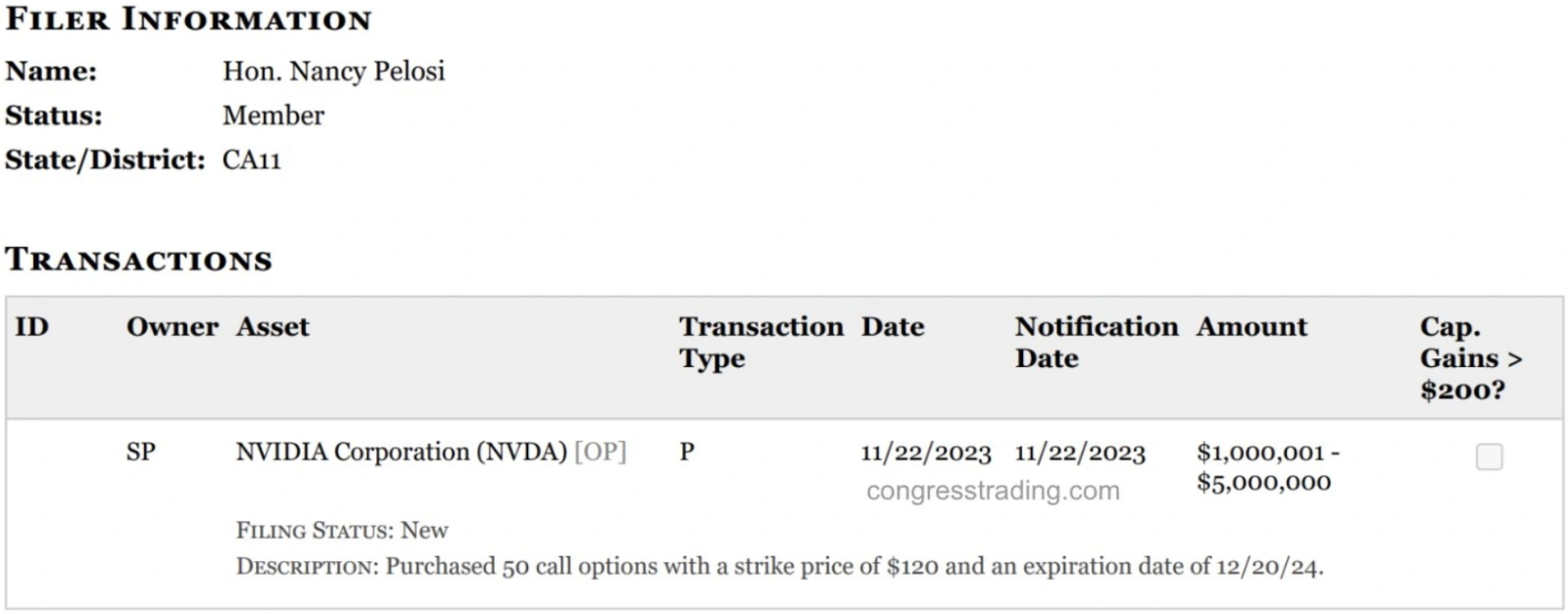Click the $1,000,001 - $5,000,000 amount value
The height and width of the screenshot is (614, 1568).
pos(1266,467)
